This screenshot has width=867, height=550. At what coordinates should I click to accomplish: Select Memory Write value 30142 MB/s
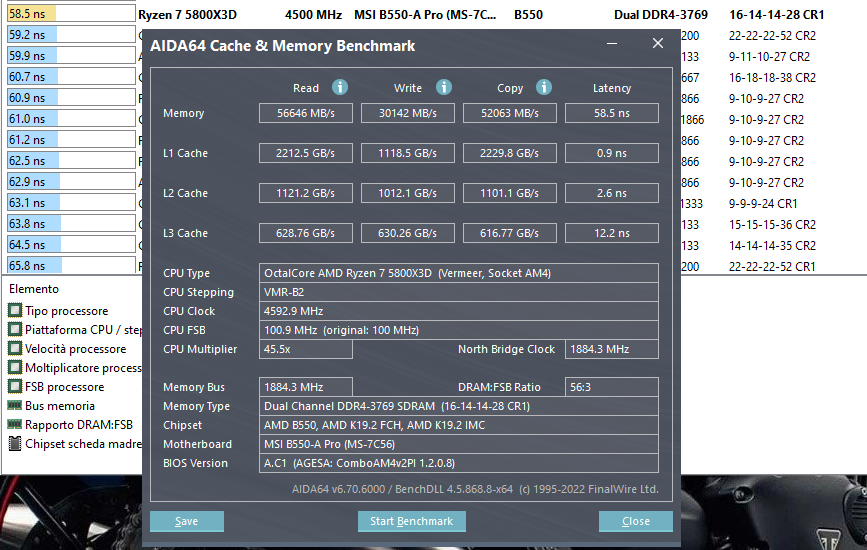coord(408,113)
